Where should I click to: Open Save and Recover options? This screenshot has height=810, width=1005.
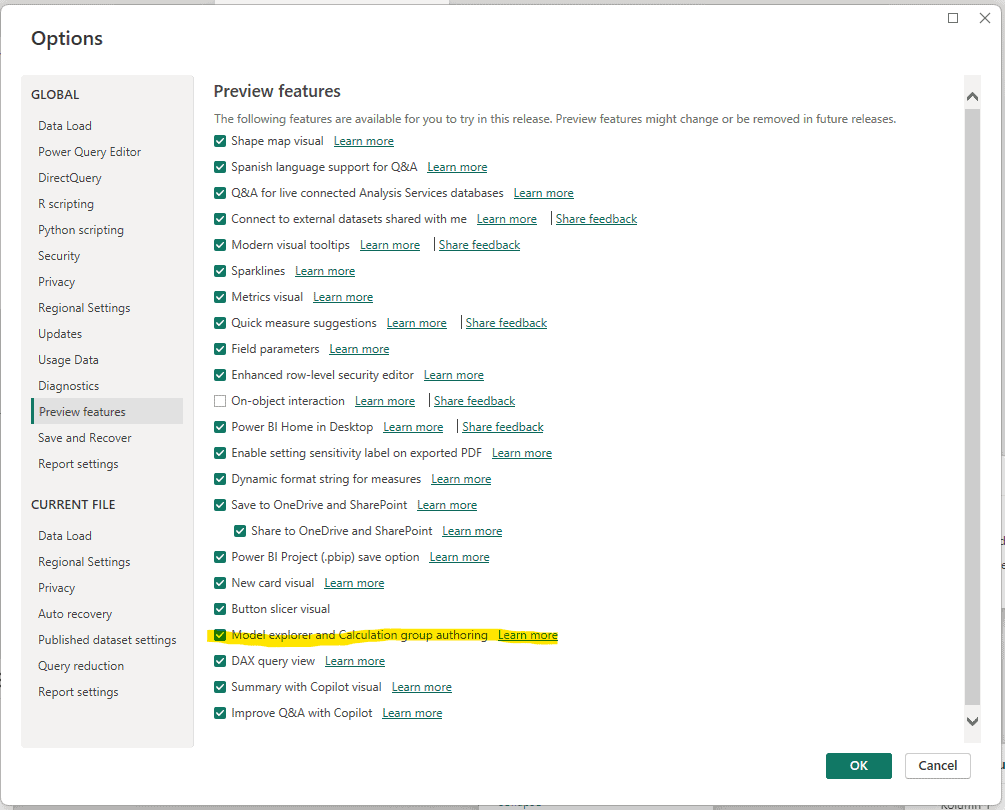point(85,438)
